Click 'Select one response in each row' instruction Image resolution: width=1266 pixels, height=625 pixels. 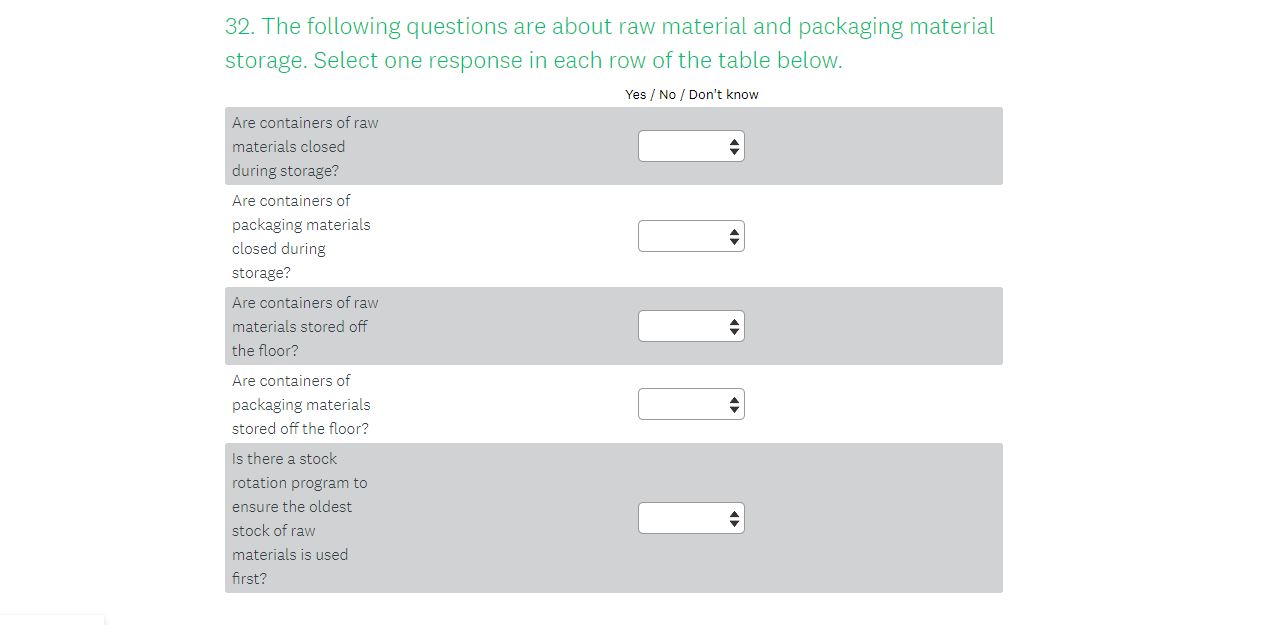point(578,61)
